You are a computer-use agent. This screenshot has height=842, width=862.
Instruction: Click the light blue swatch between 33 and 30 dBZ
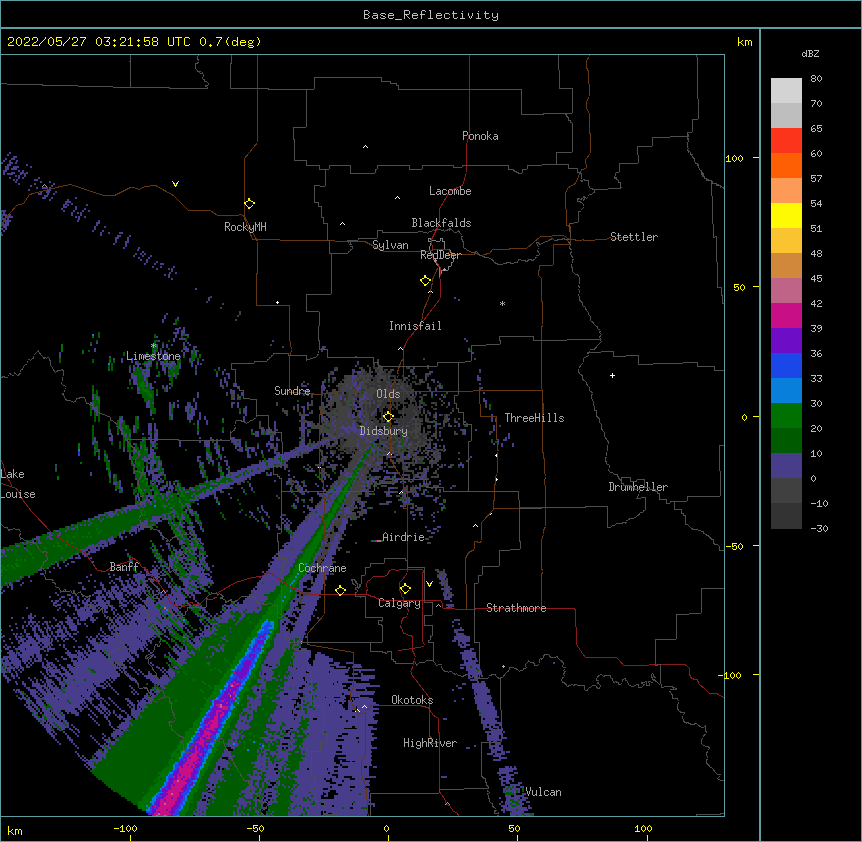coord(786,391)
